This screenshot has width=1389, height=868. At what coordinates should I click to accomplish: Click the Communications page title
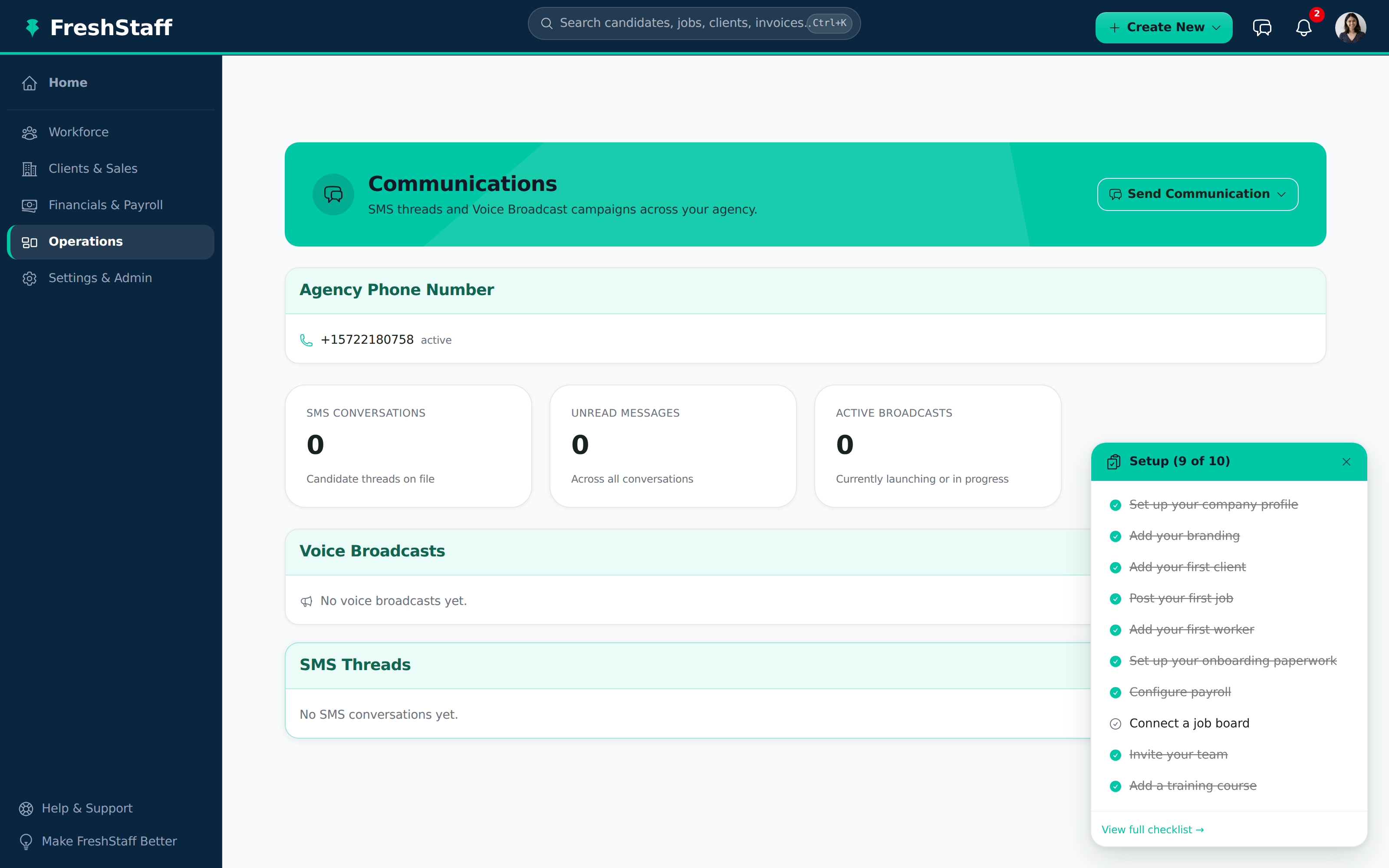coord(462,184)
